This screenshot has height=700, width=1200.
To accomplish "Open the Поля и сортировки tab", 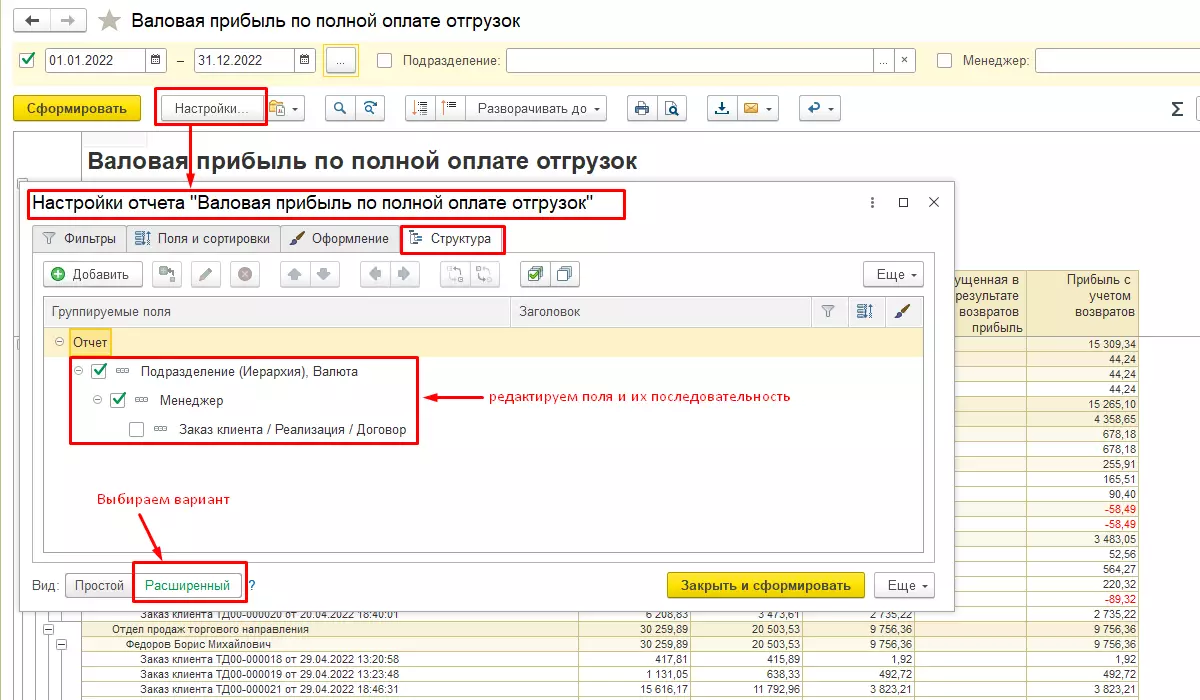I will pyautogui.click(x=203, y=239).
